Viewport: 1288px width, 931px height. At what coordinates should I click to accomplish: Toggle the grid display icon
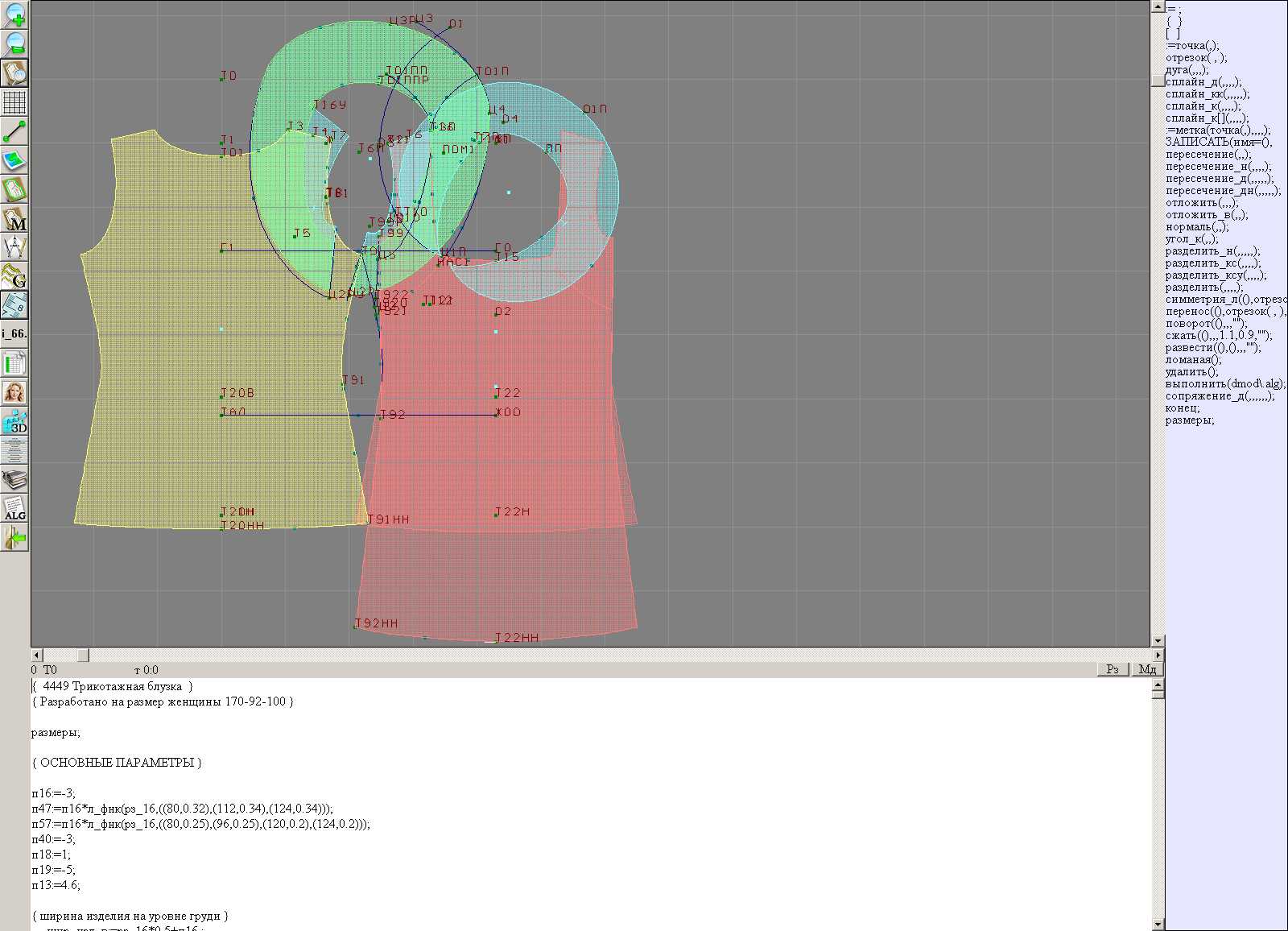click(14, 102)
